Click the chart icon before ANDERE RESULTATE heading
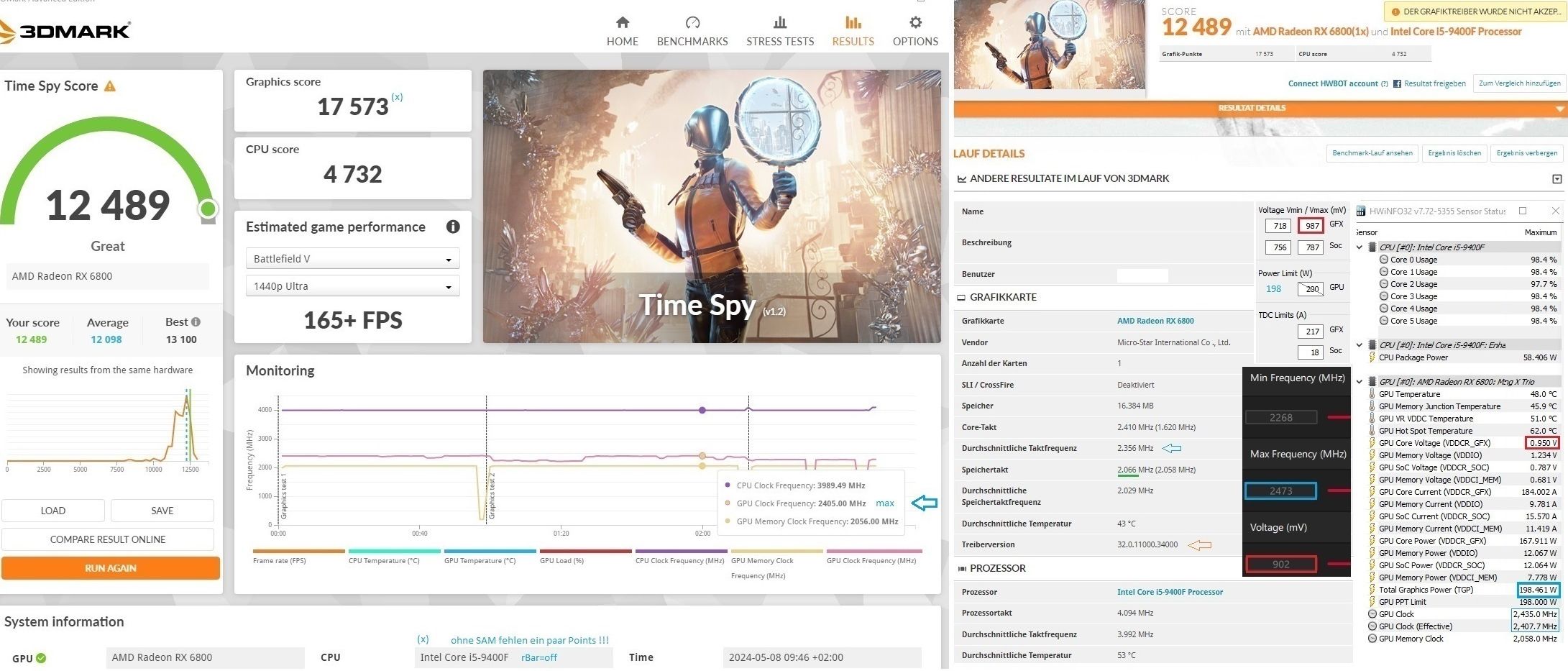 pos(961,179)
